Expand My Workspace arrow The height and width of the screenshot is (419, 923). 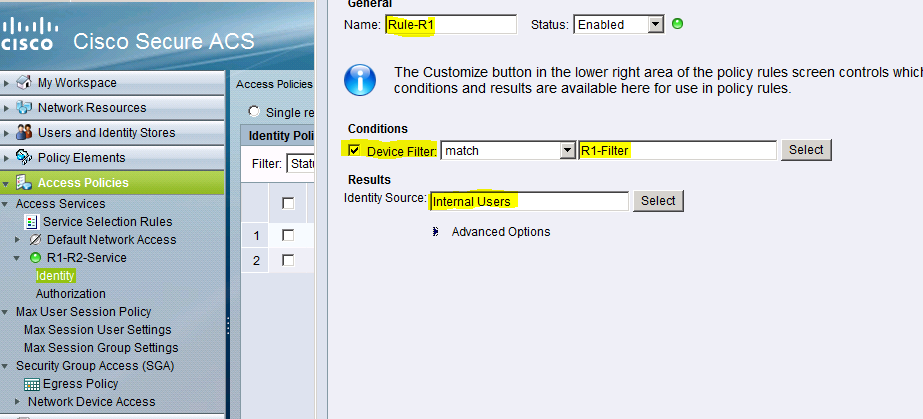tap(6, 83)
